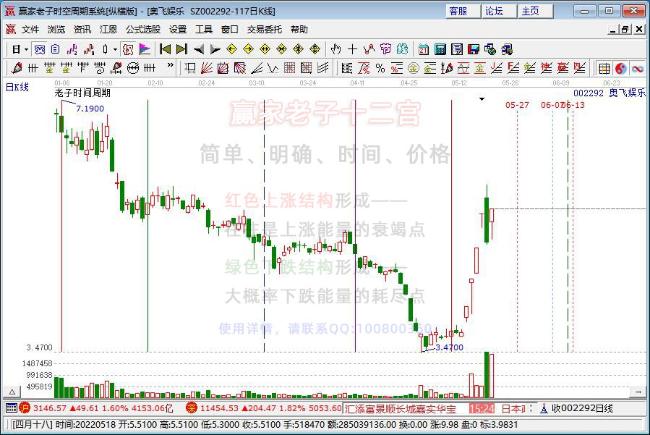Viewport: 650px width, 435px height.
Task: Restore the inner chart window
Action: point(626,29)
